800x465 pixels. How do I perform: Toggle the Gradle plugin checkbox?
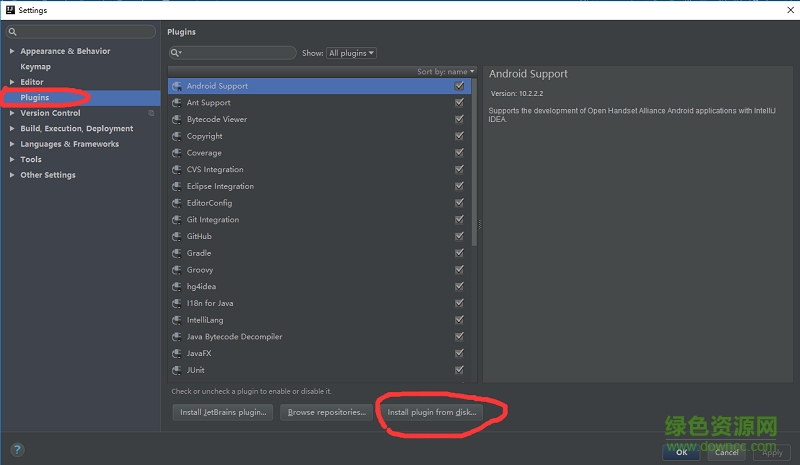(x=459, y=253)
